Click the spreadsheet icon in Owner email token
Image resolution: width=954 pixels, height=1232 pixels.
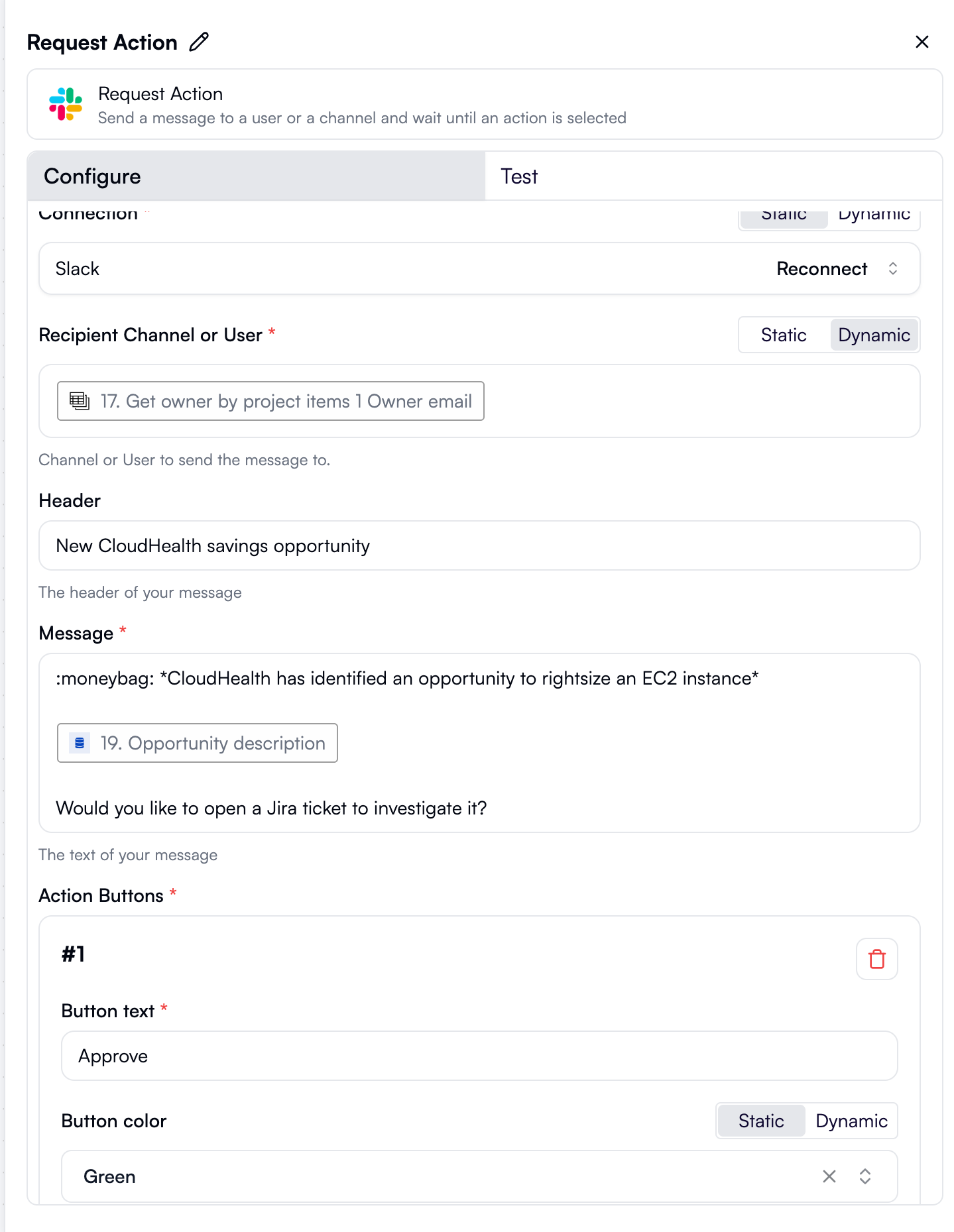(80, 401)
